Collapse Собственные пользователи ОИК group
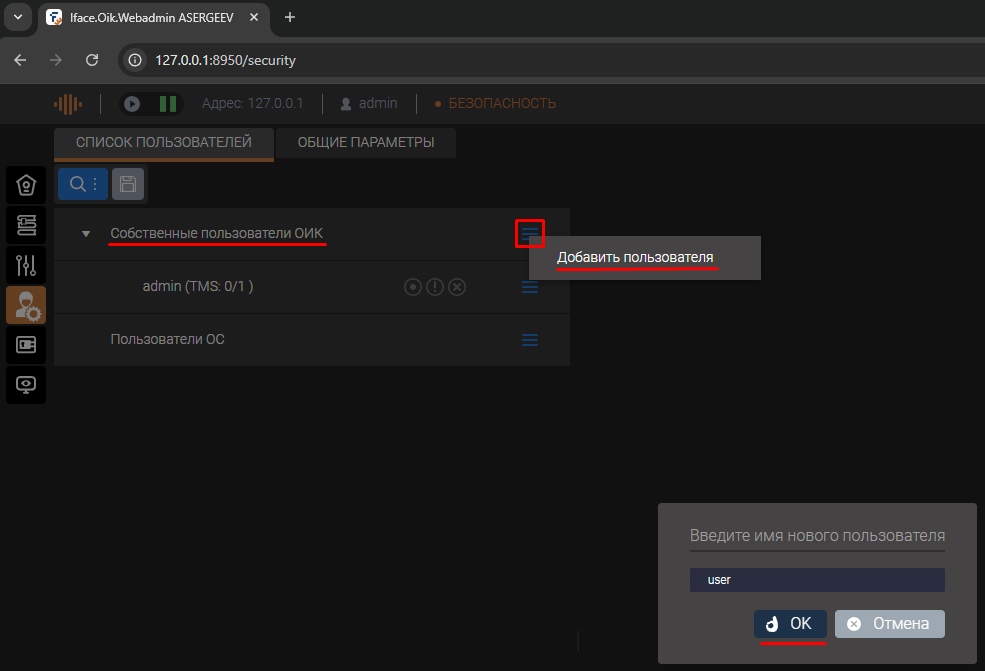Image resolution: width=985 pixels, height=671 pixels. 86,234
